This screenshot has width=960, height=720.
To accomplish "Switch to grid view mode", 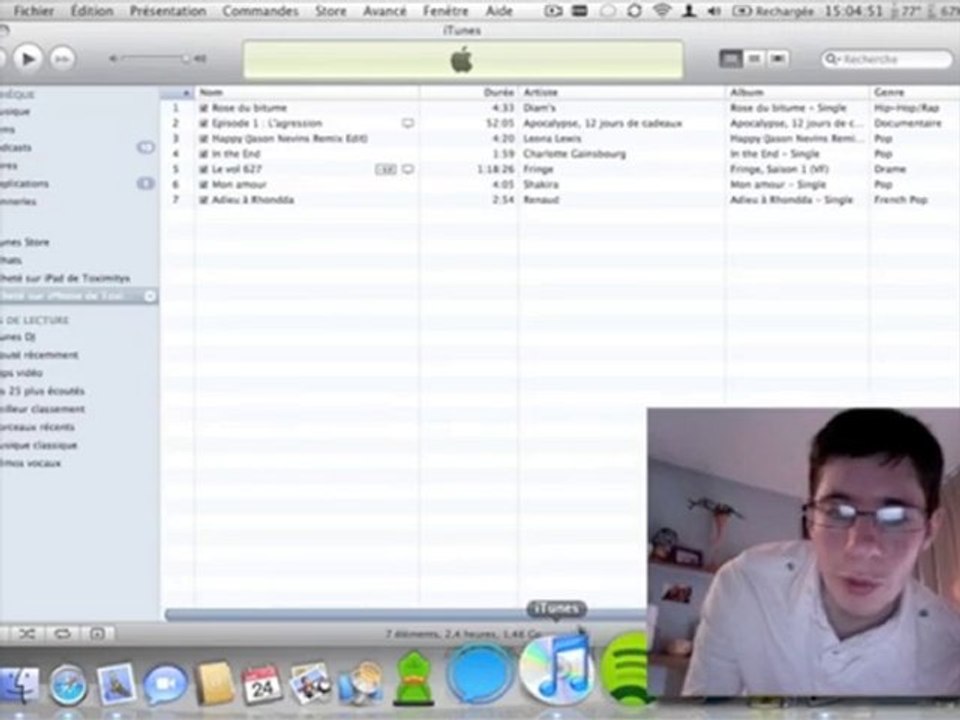I will click(754, 59).
